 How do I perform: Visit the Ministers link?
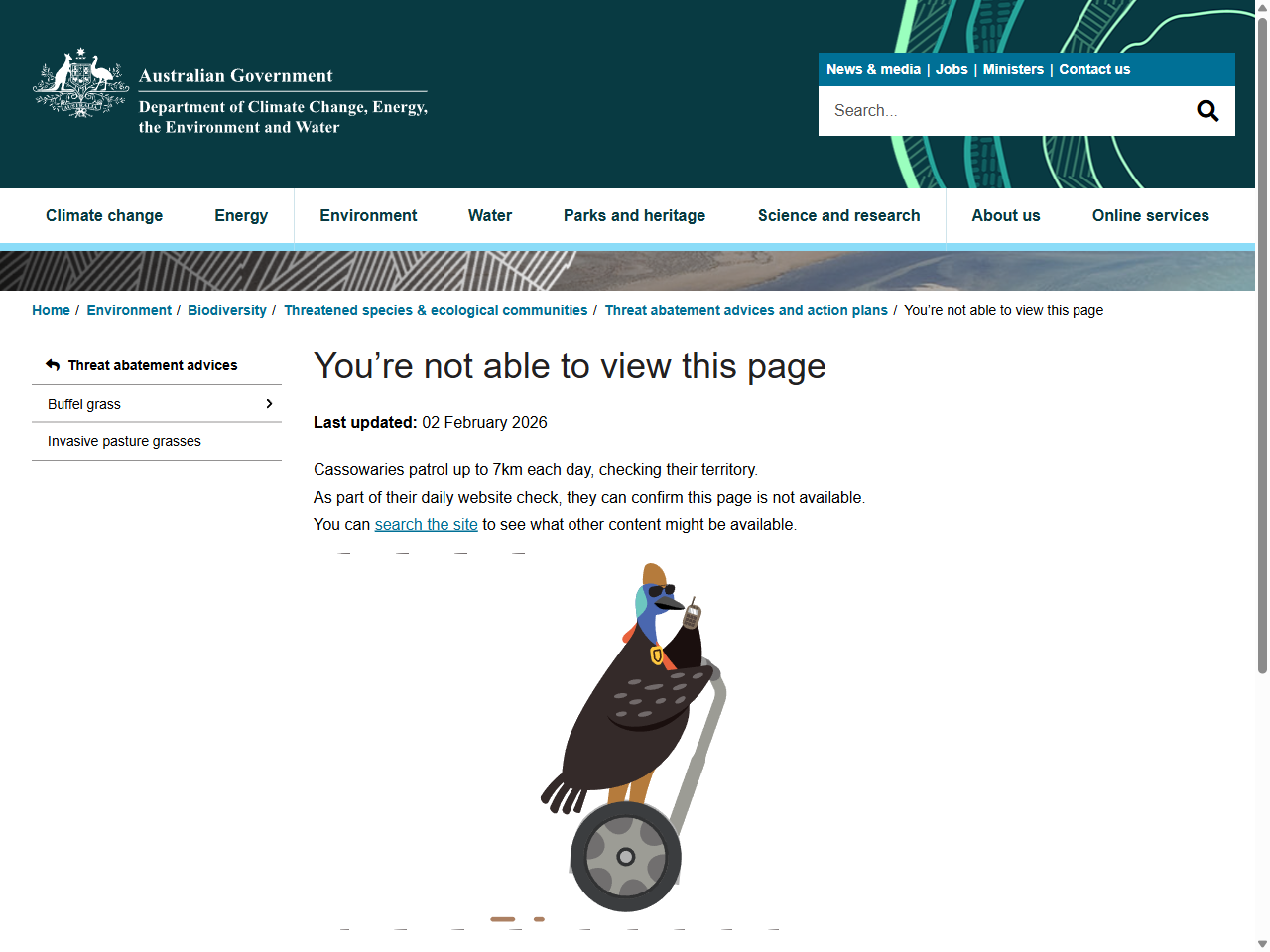[1013, 69]
